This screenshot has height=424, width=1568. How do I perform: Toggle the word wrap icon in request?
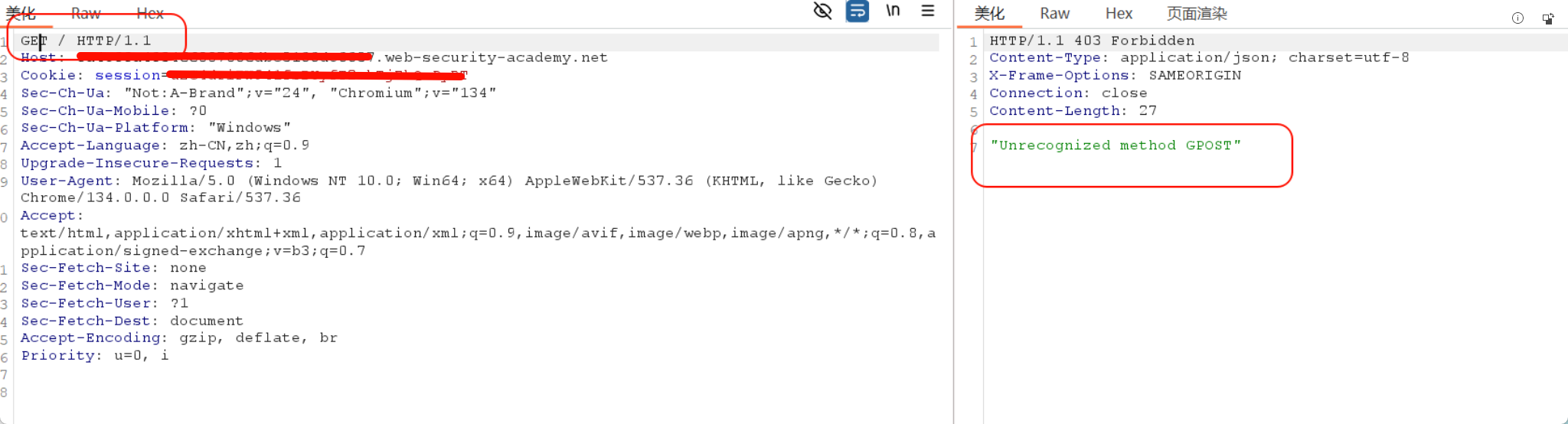tap(857, 11)
